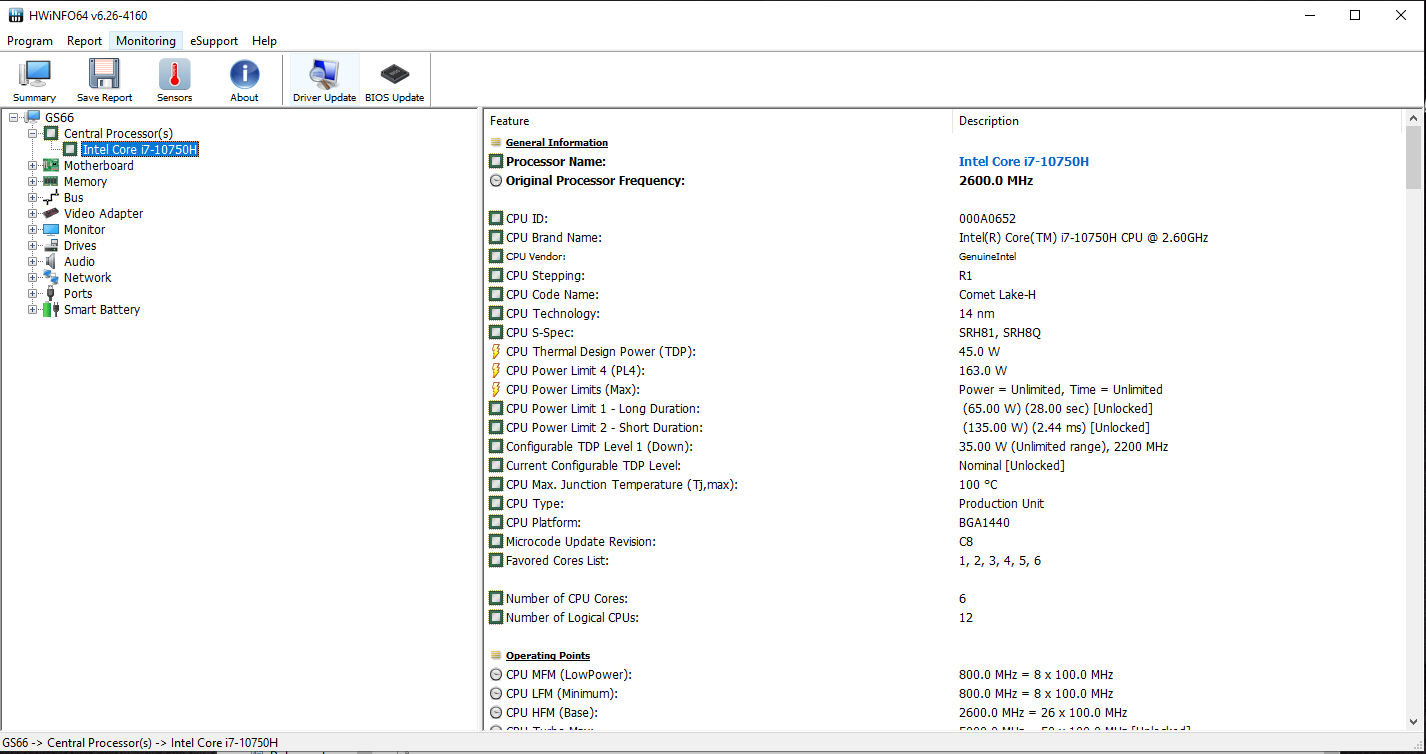The width and height of the screenshot is (1426, 754).
Task: Expand the Motherboard tree node
Action: 33,166
